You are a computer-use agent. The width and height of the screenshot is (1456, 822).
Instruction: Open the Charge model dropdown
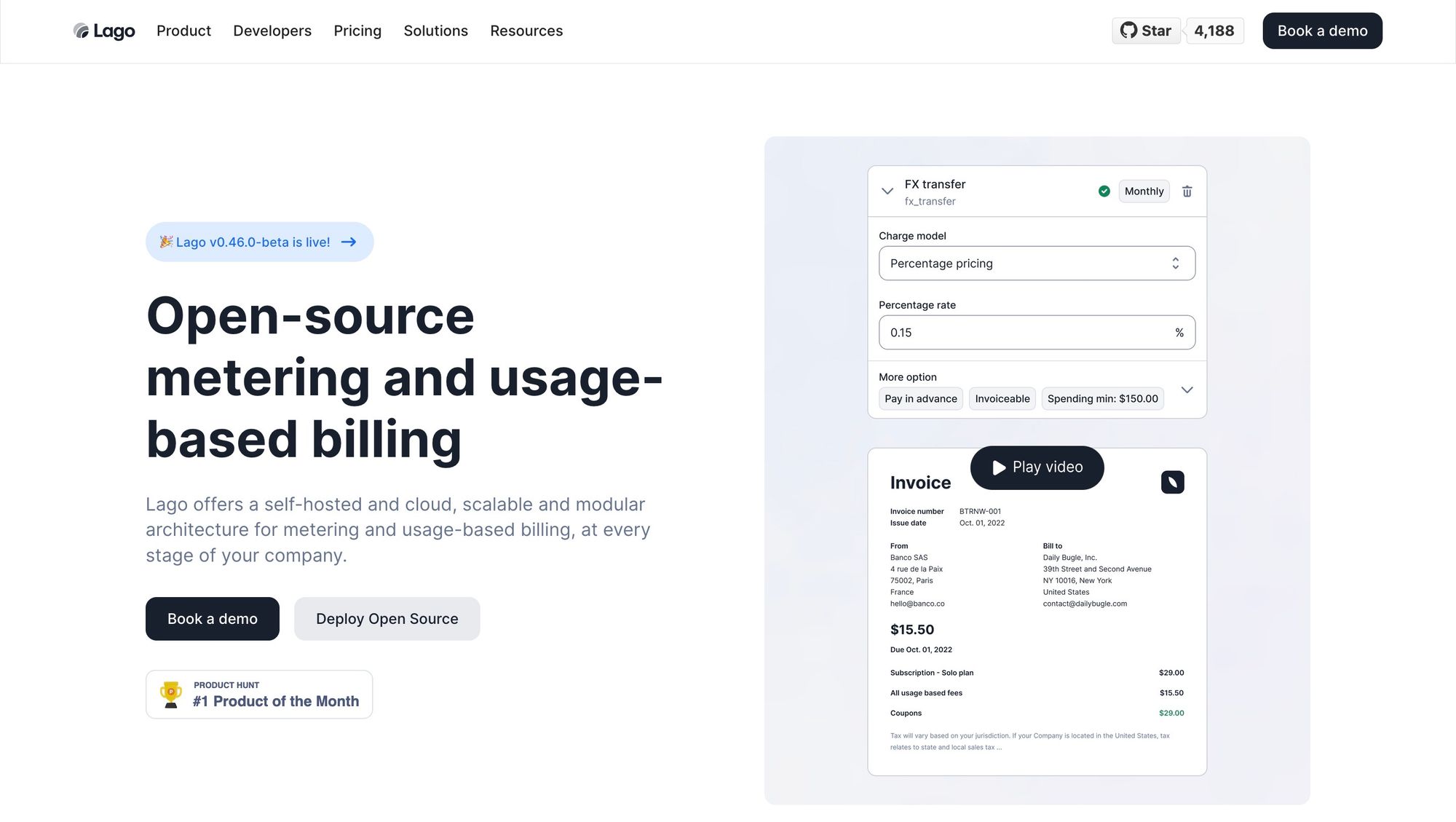[1036, 264]
